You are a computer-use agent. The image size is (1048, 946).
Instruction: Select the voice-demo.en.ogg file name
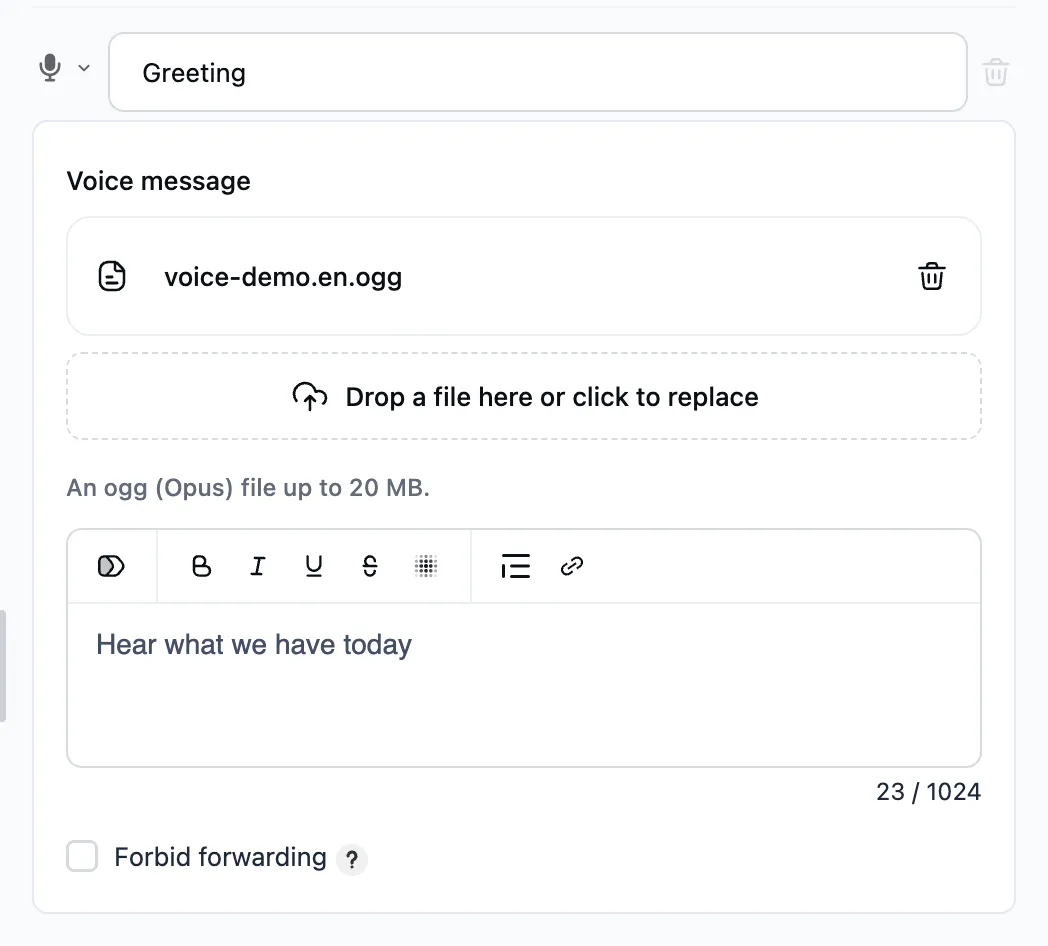tap(283, 277)
